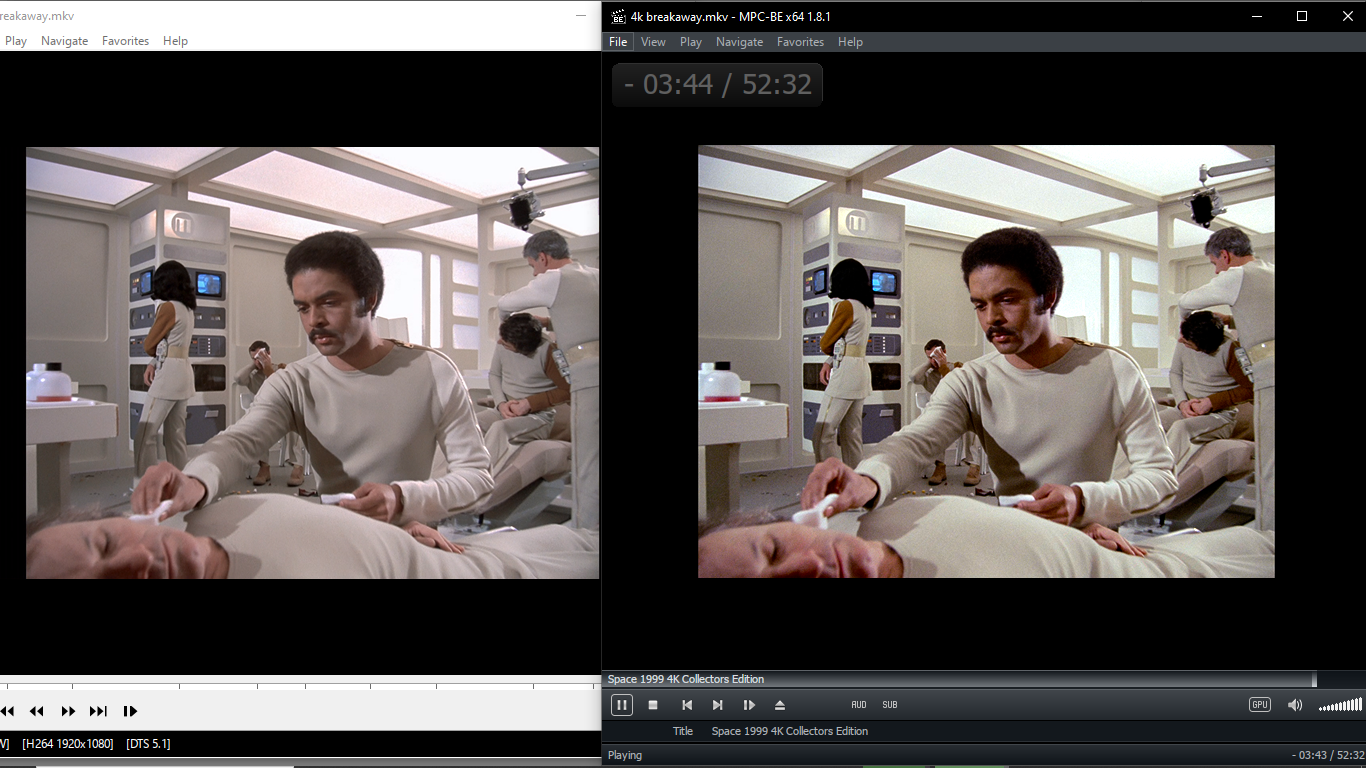Open the Navigate menu in left player window

coord(64,41)
